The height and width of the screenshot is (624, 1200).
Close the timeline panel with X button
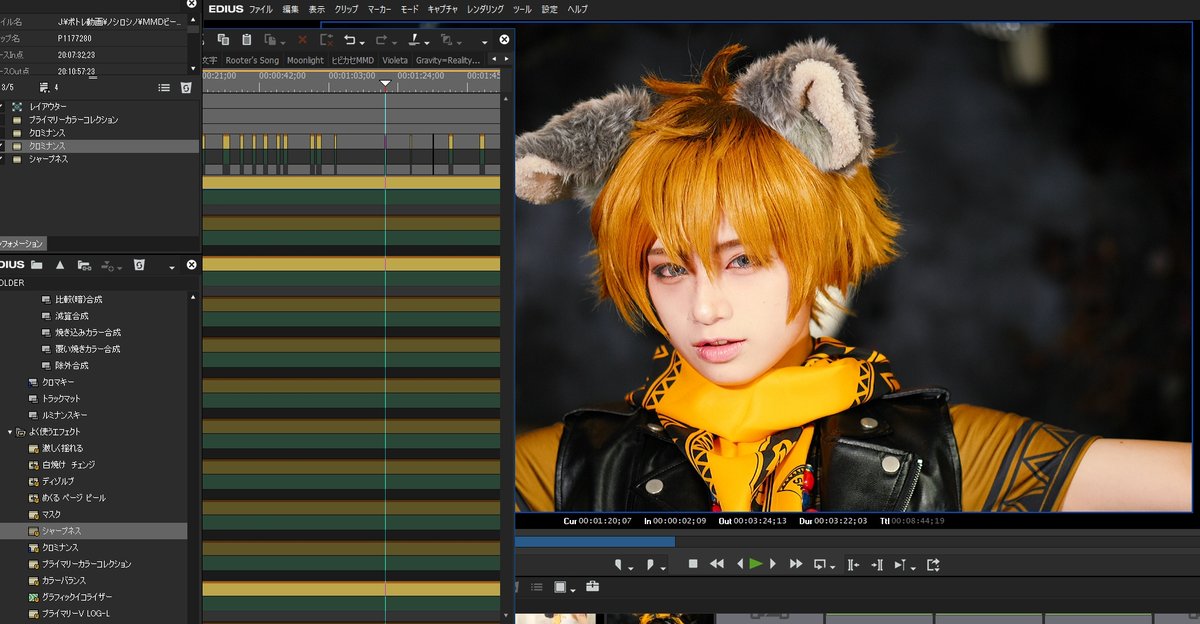(x=505, y=39)
